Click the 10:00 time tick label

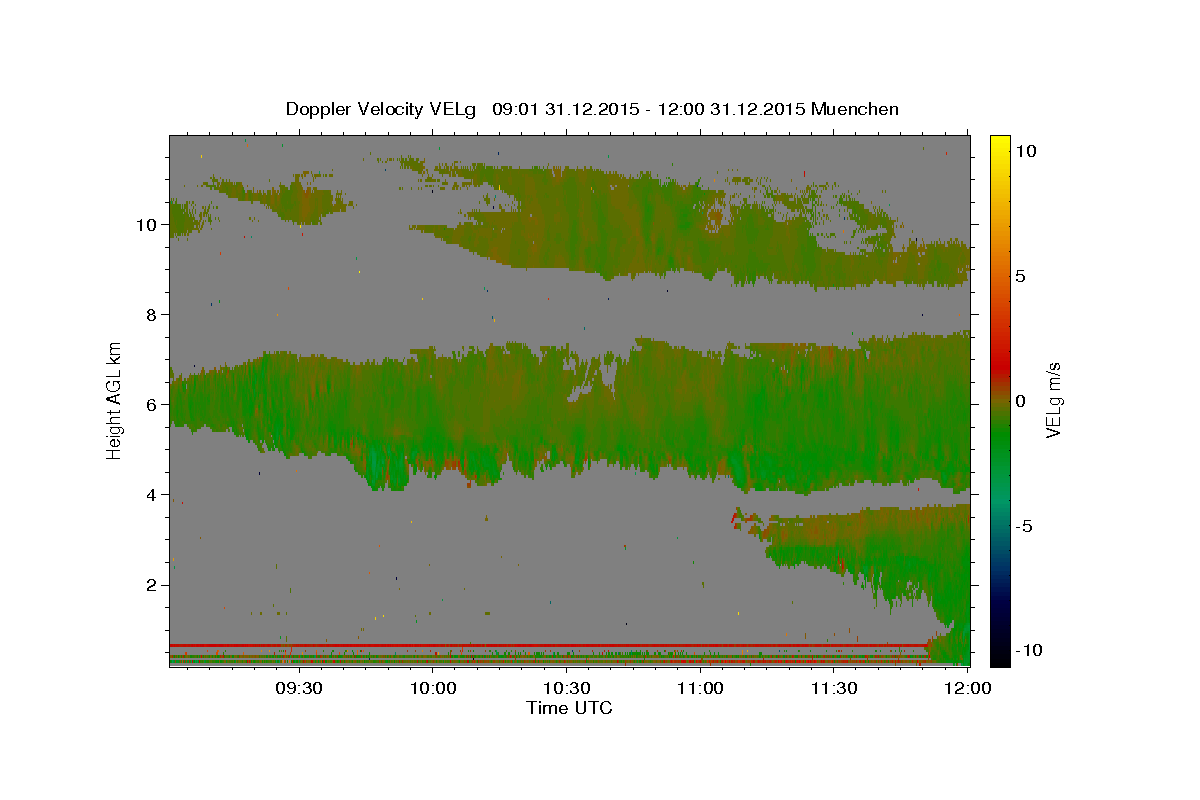tap(433, 688)
